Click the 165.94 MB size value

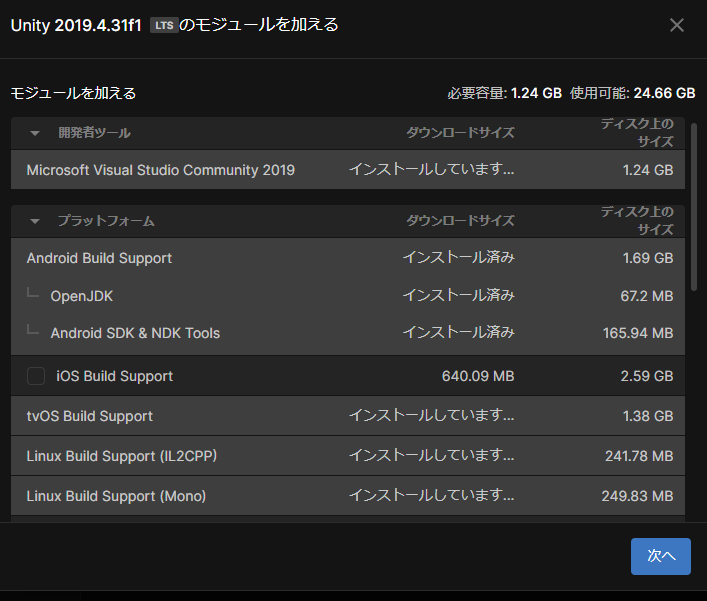coord(638,333)
